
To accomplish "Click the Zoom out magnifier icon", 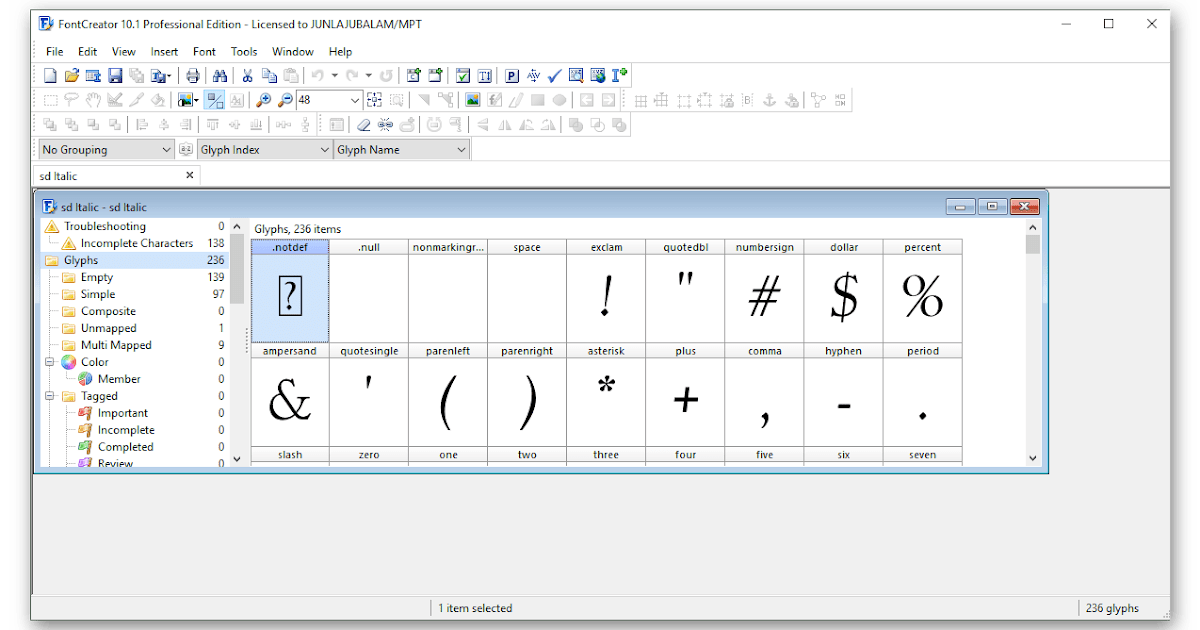I will point(285,100).
